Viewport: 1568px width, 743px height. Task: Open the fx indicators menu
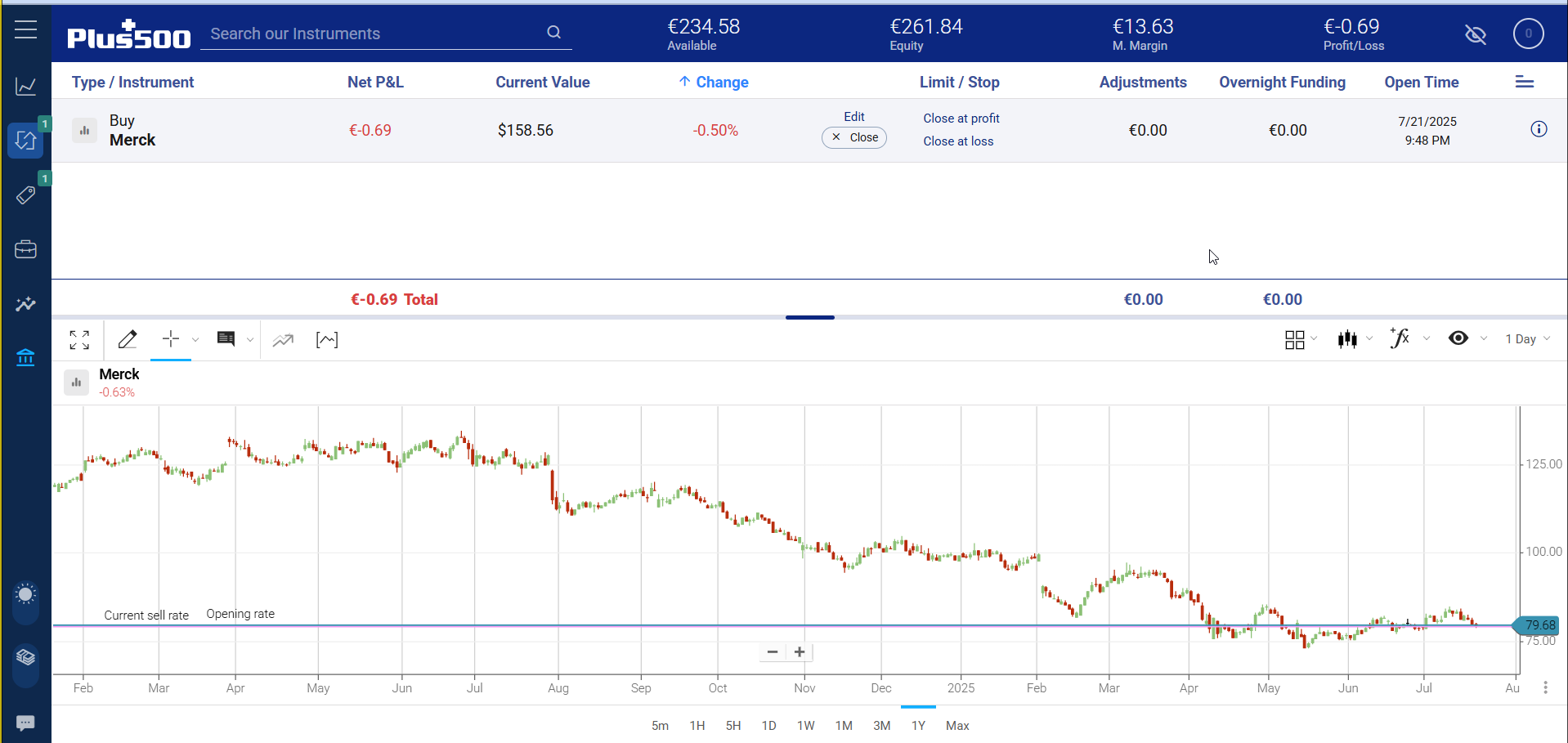[1400, 338]
